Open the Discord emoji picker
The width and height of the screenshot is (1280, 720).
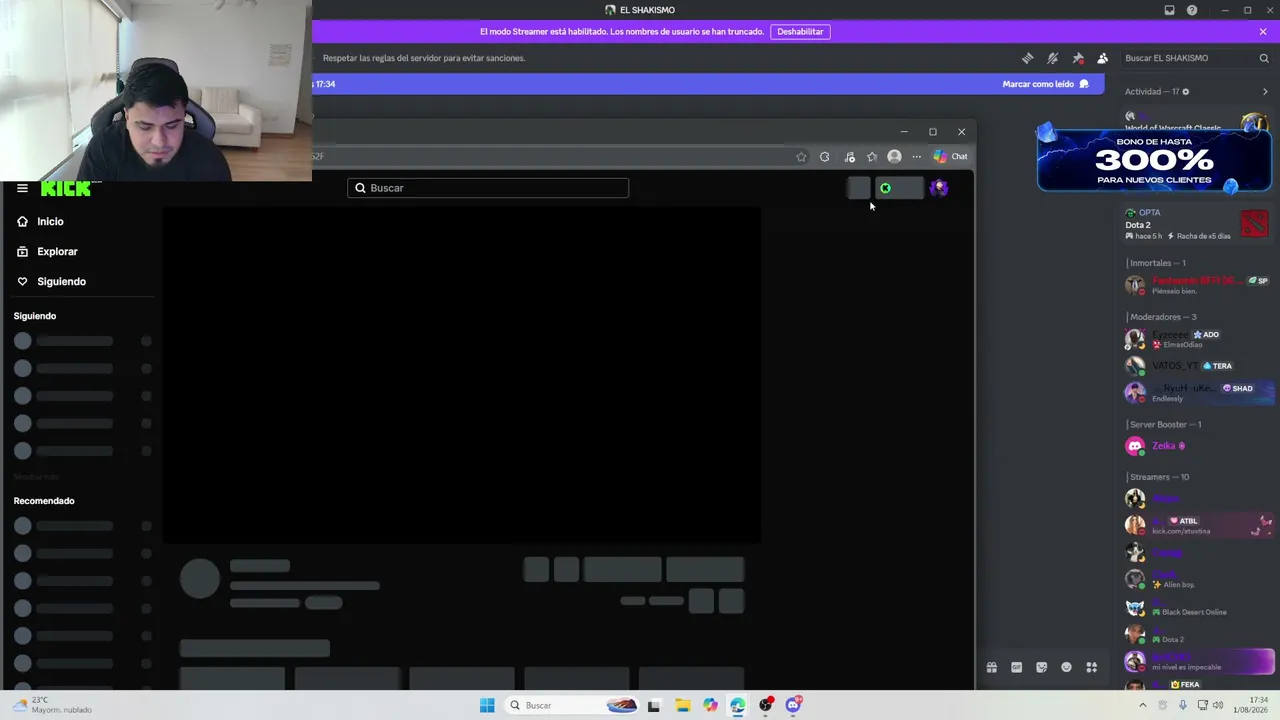[1067, 668]
